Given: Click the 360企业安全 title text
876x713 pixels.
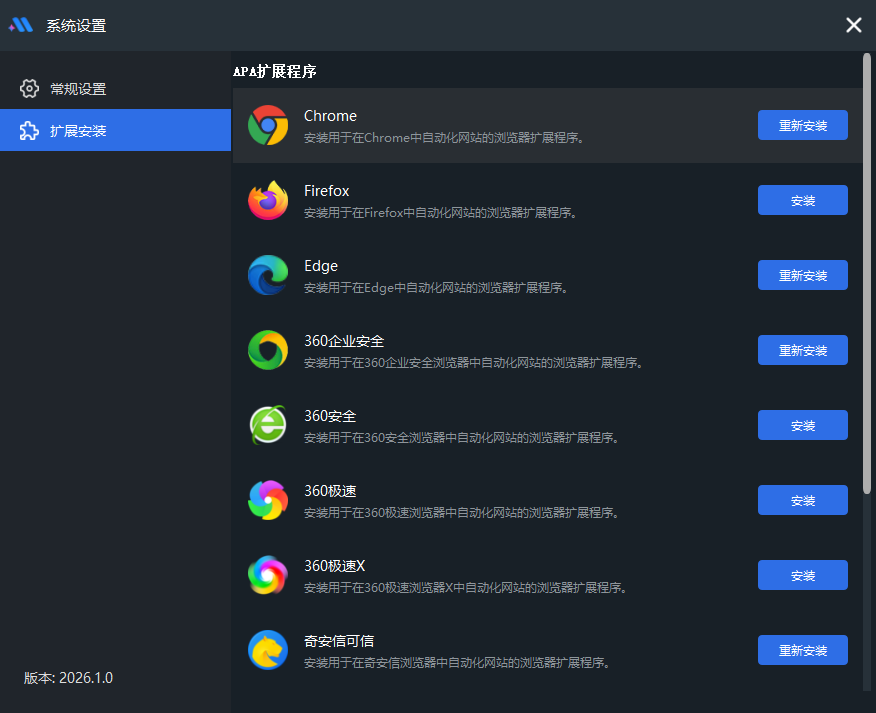Looking at the screenshot, I should (x=344, y=341).
